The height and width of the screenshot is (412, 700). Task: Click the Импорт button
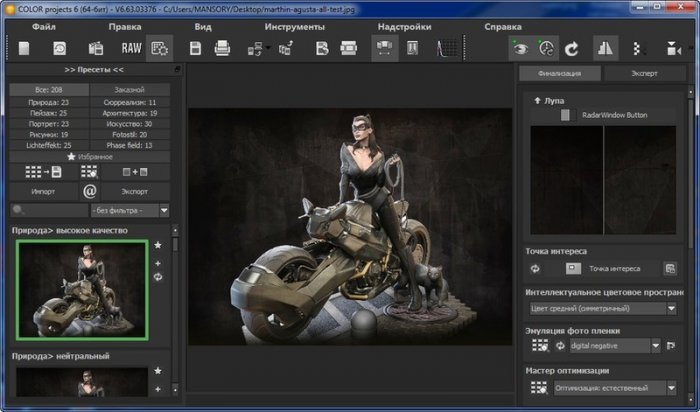click(x=43, y=190)
